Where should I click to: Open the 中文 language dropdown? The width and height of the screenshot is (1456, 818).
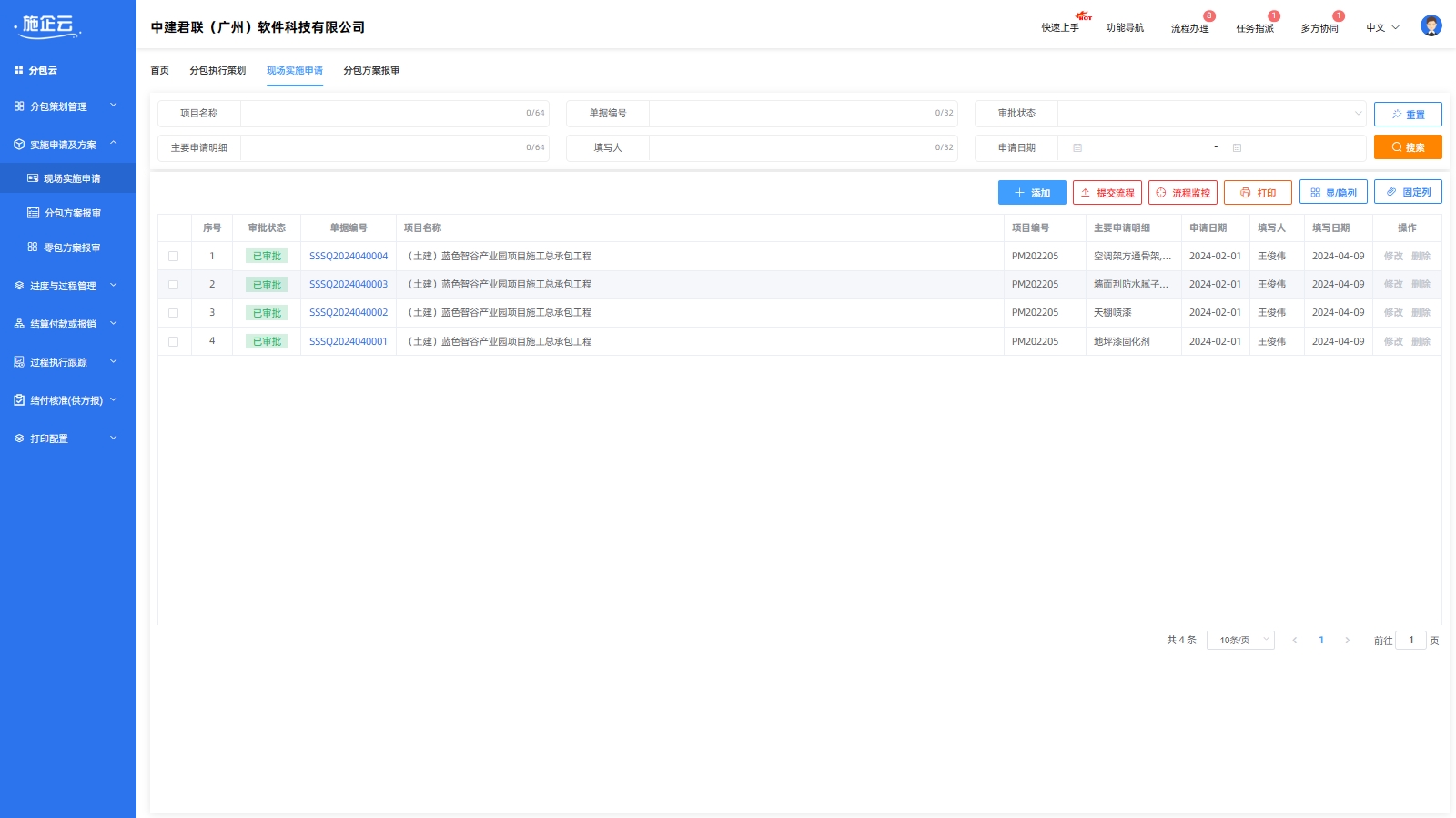tap(1382, 28)
